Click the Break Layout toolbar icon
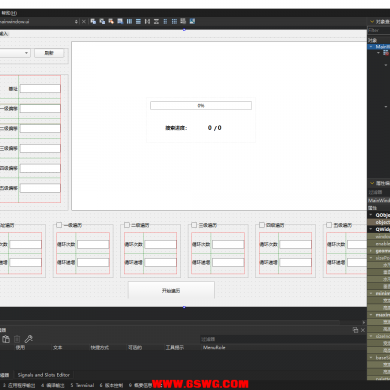Viewport: 390px width, 390px height. [183, 21]
